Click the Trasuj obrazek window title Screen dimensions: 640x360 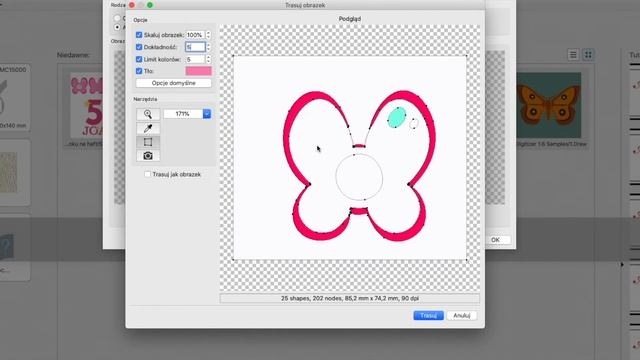(305, 5)
